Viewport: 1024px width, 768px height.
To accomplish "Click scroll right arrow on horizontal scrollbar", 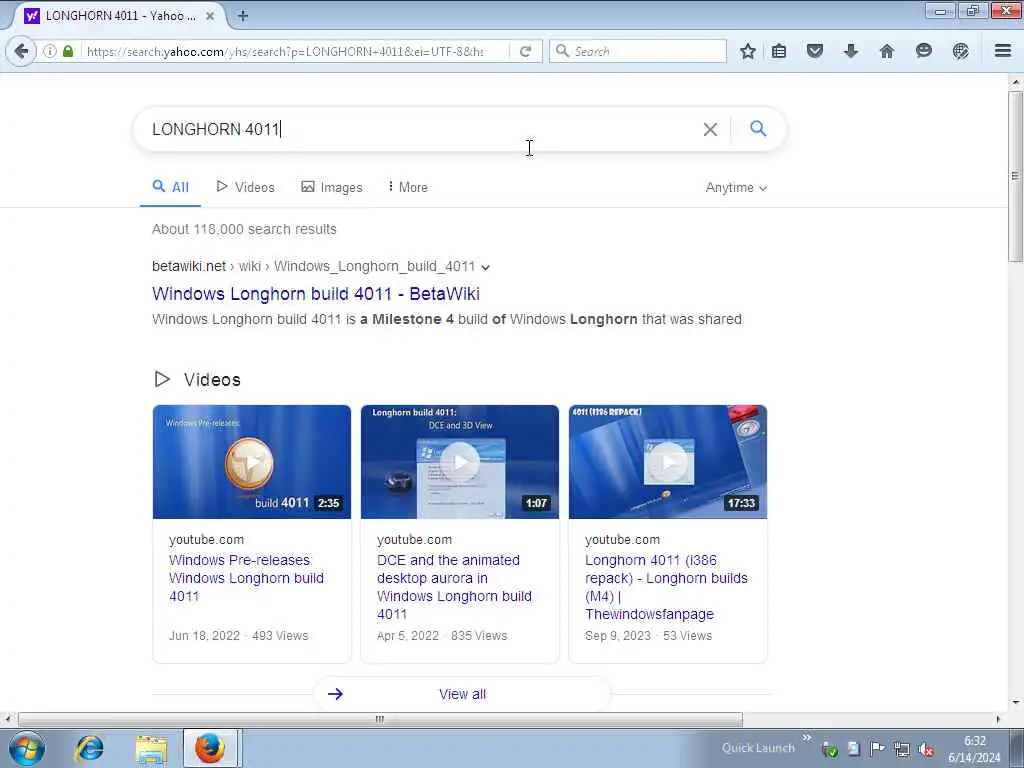I will click(x=998, y=720).
